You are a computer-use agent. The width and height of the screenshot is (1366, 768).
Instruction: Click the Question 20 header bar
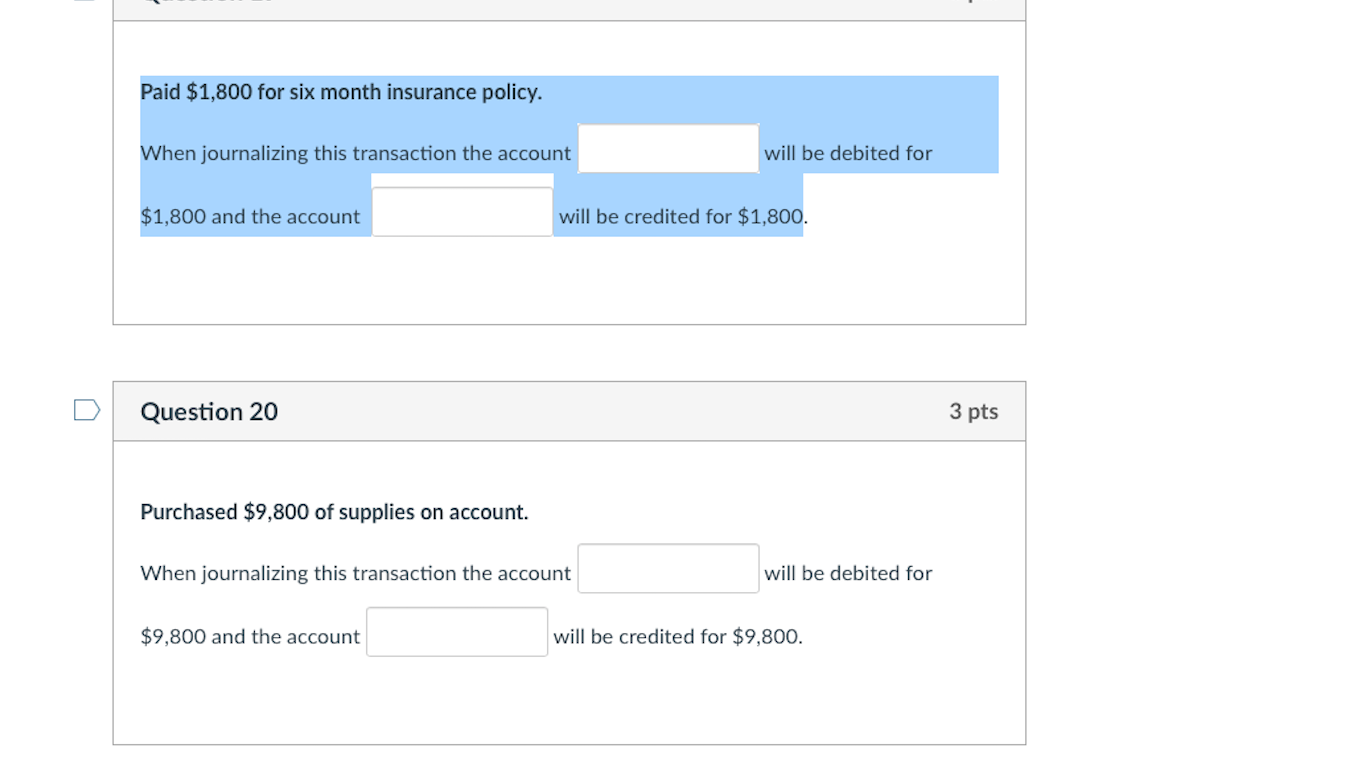(x=569, y=411)
